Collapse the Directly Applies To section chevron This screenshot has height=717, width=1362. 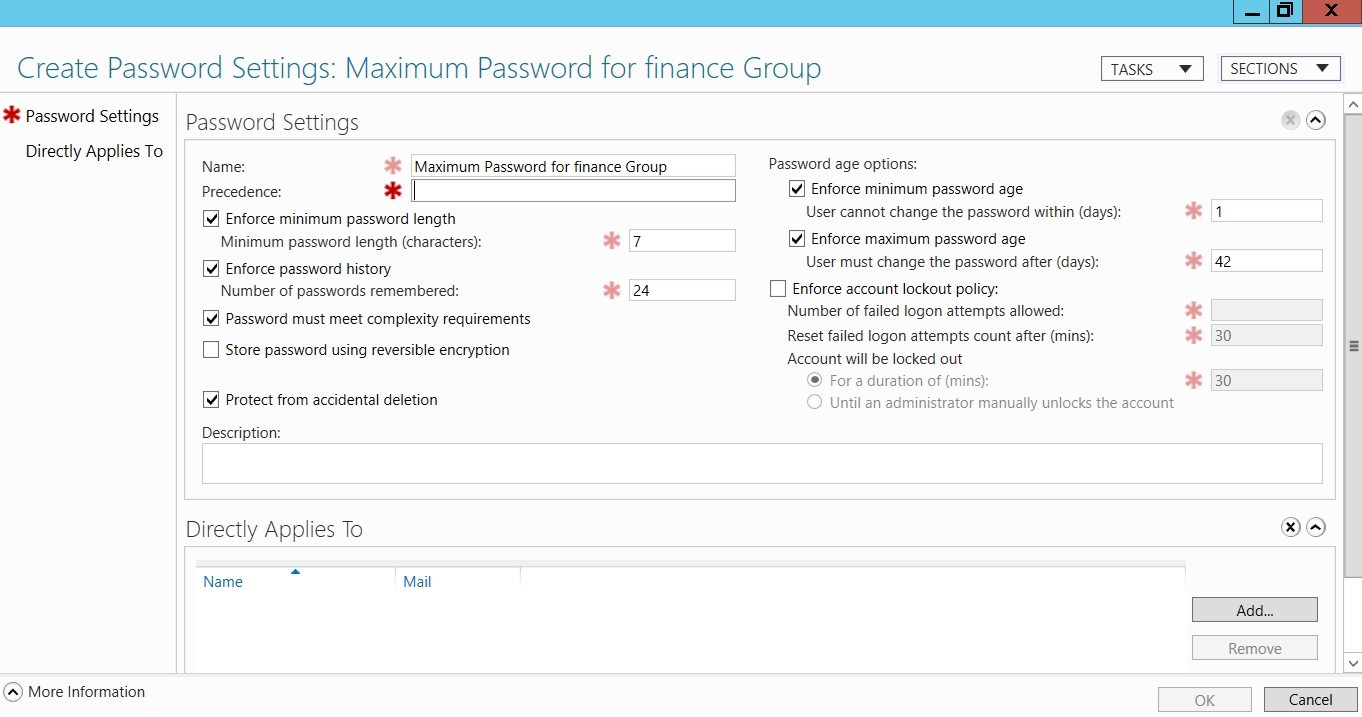(1316, 527)
